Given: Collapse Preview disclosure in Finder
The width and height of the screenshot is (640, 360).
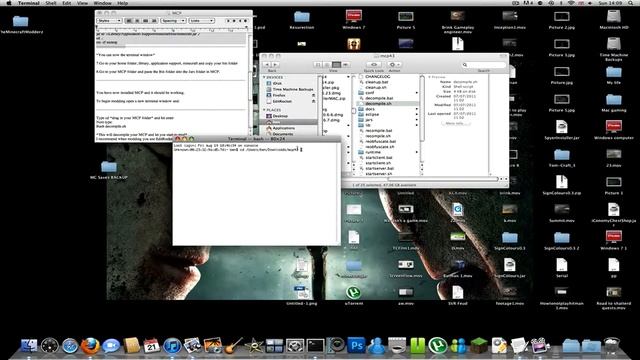Looking at the screenshot, I should 429,77.
